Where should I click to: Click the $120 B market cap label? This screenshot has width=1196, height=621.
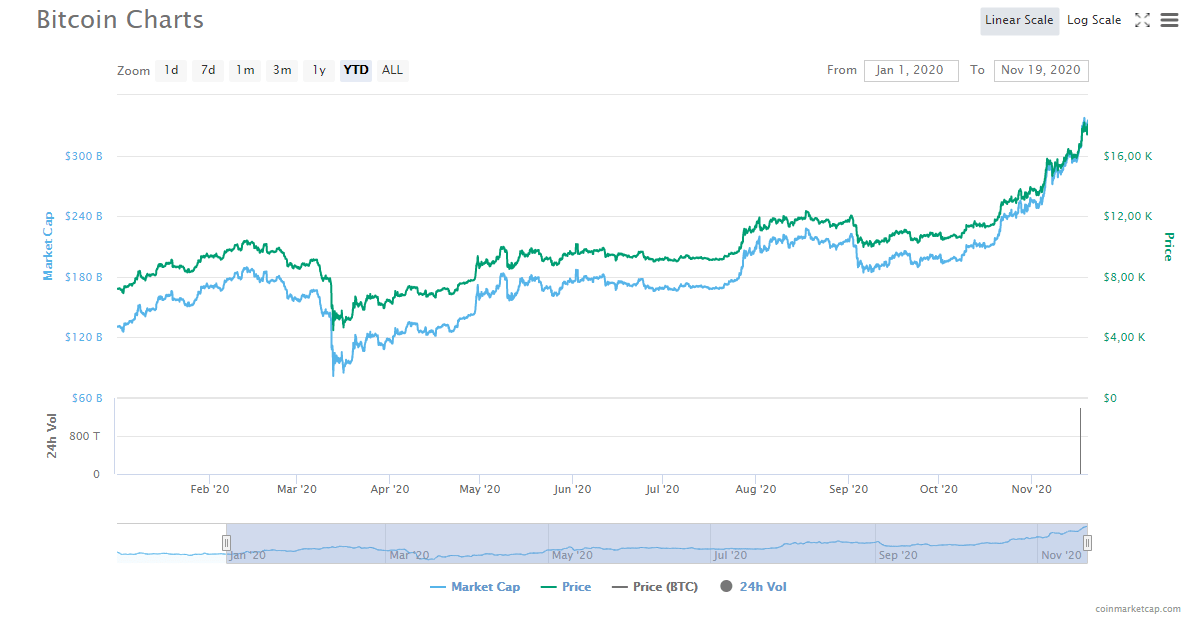(x=84, y=337)
